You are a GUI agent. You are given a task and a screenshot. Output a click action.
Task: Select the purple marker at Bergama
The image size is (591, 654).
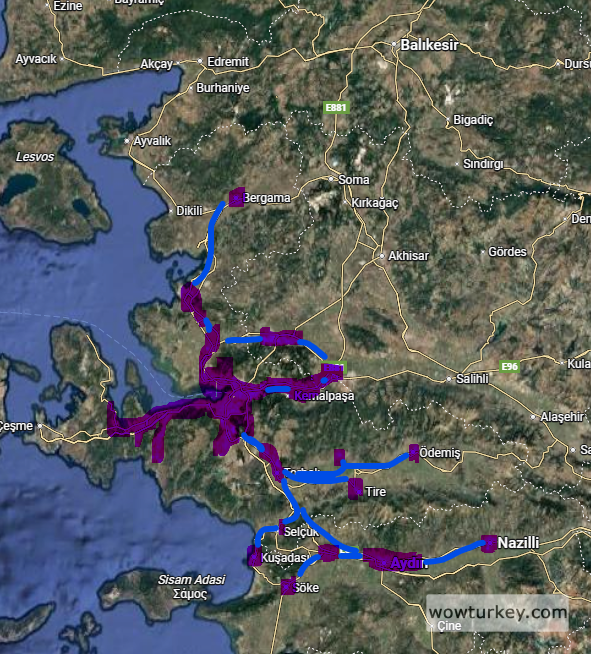pyautogui.click(x=236, y=197)
